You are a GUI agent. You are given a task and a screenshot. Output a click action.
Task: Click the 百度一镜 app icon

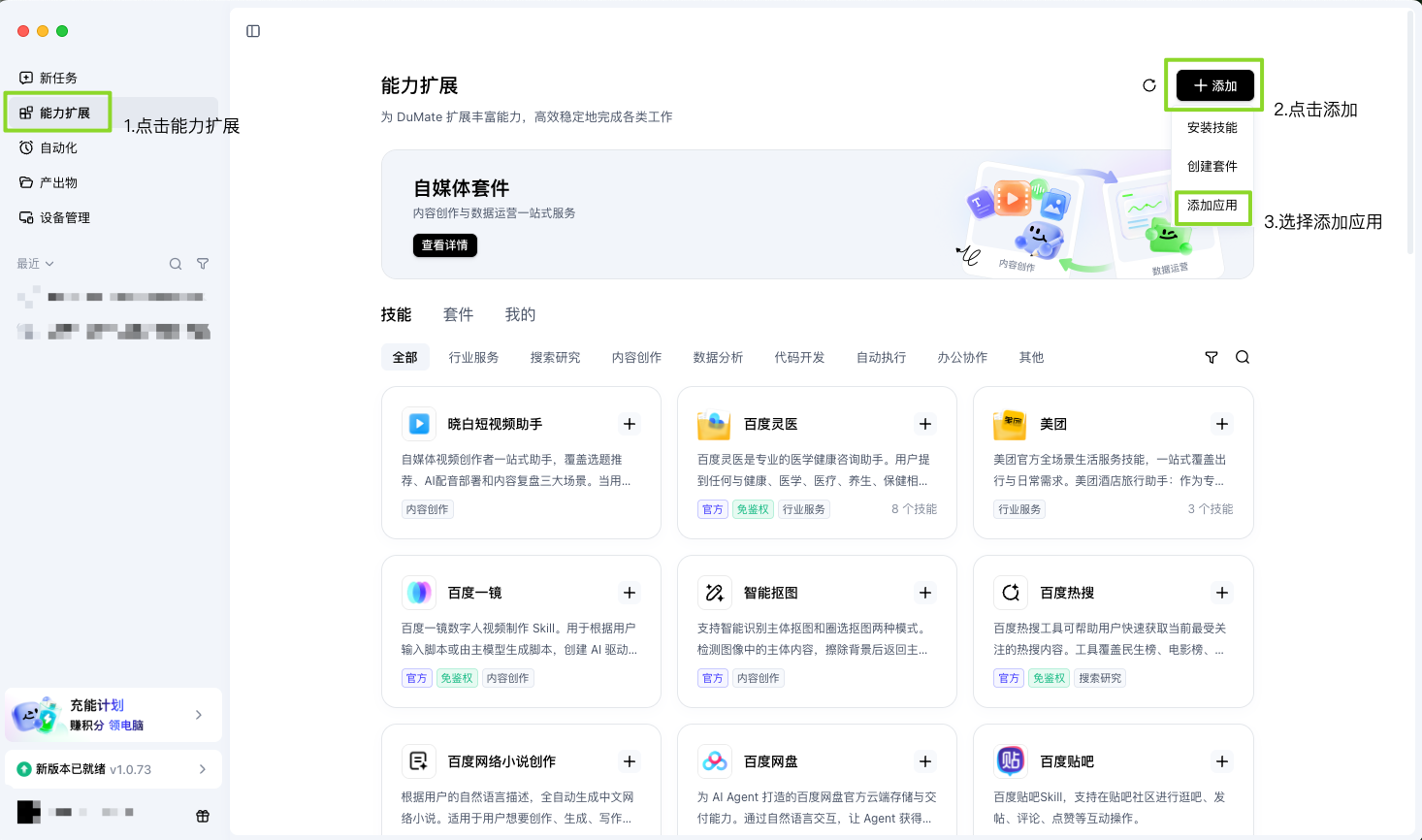pyautogui.click(x=419, y=593)
